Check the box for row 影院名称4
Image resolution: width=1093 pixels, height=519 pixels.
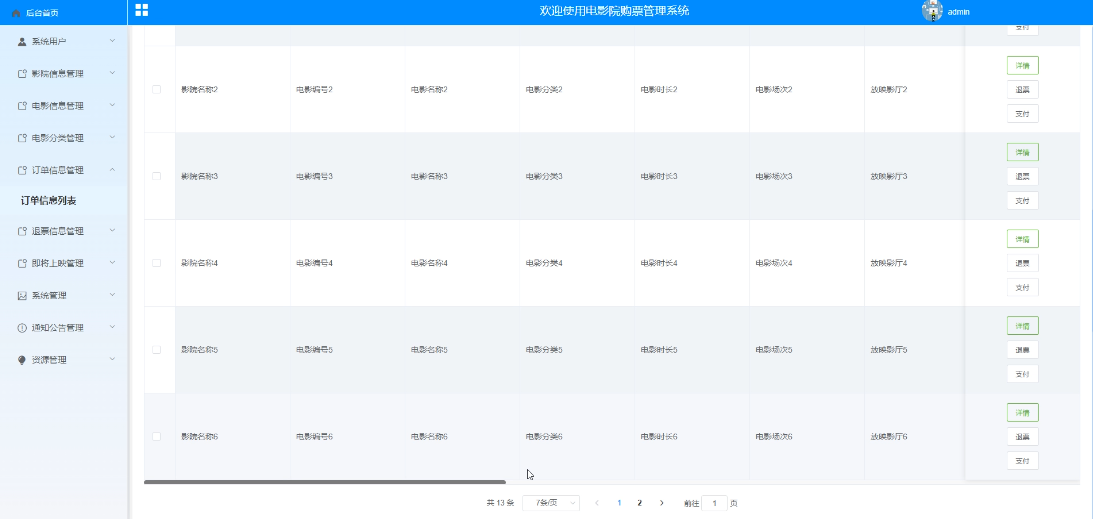point(156,263)
